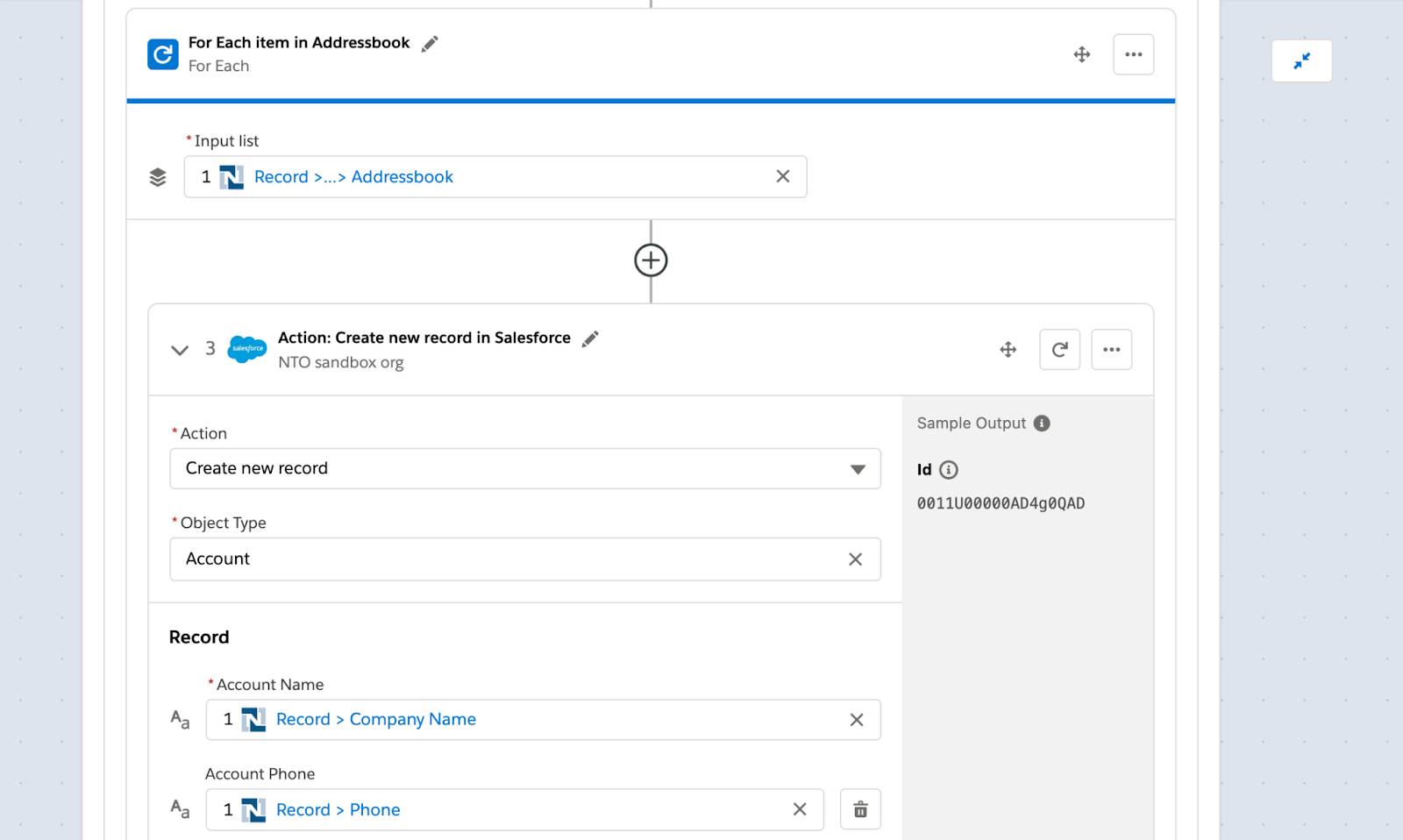This screenshot has width=1403, height=840.
Task: Open the Action dropdown showing Create new record
Action: pyautogui.click(x=857, y=468)
